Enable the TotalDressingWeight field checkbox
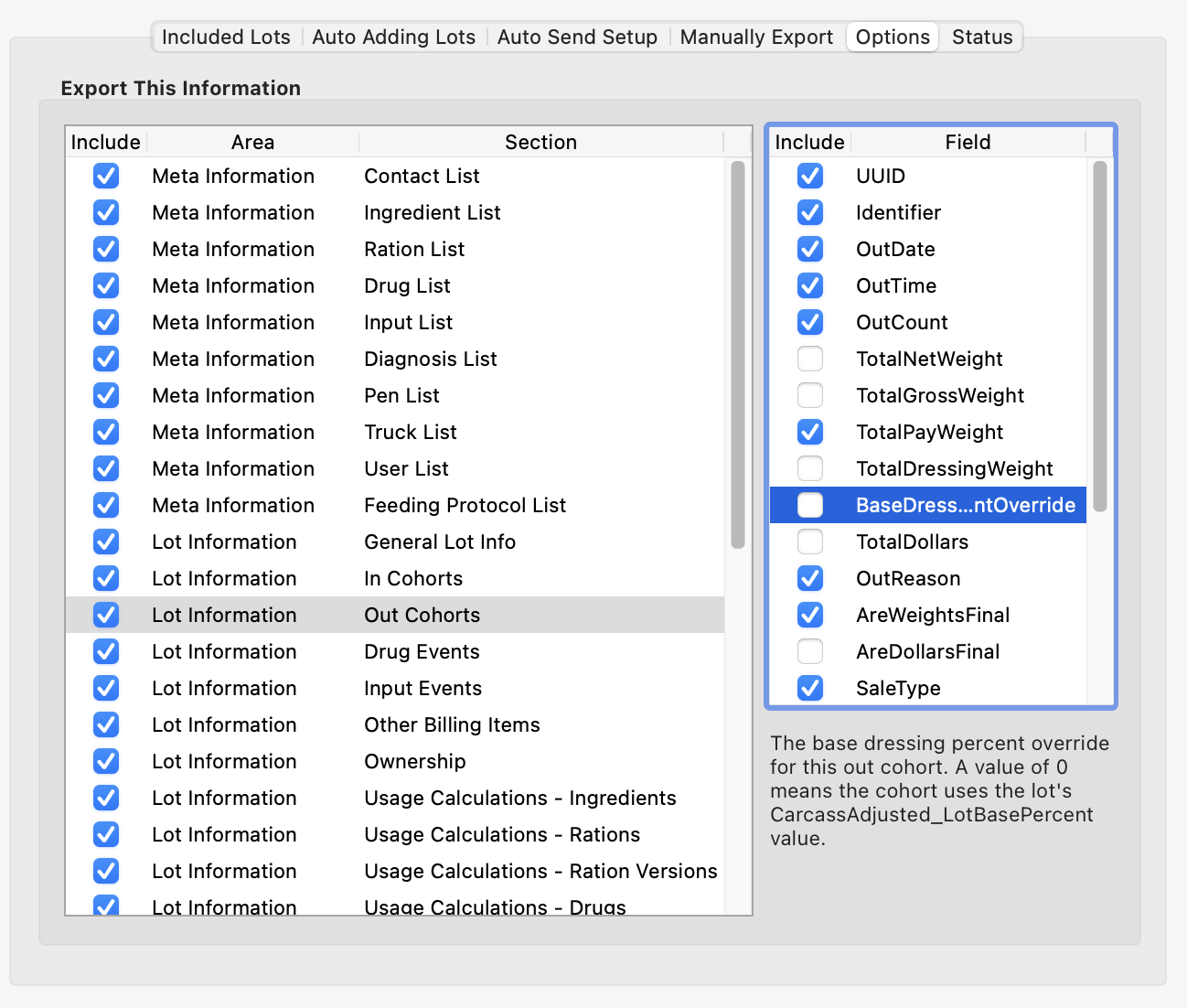Screen dimensions: 1187x1008 click(810, 468)
